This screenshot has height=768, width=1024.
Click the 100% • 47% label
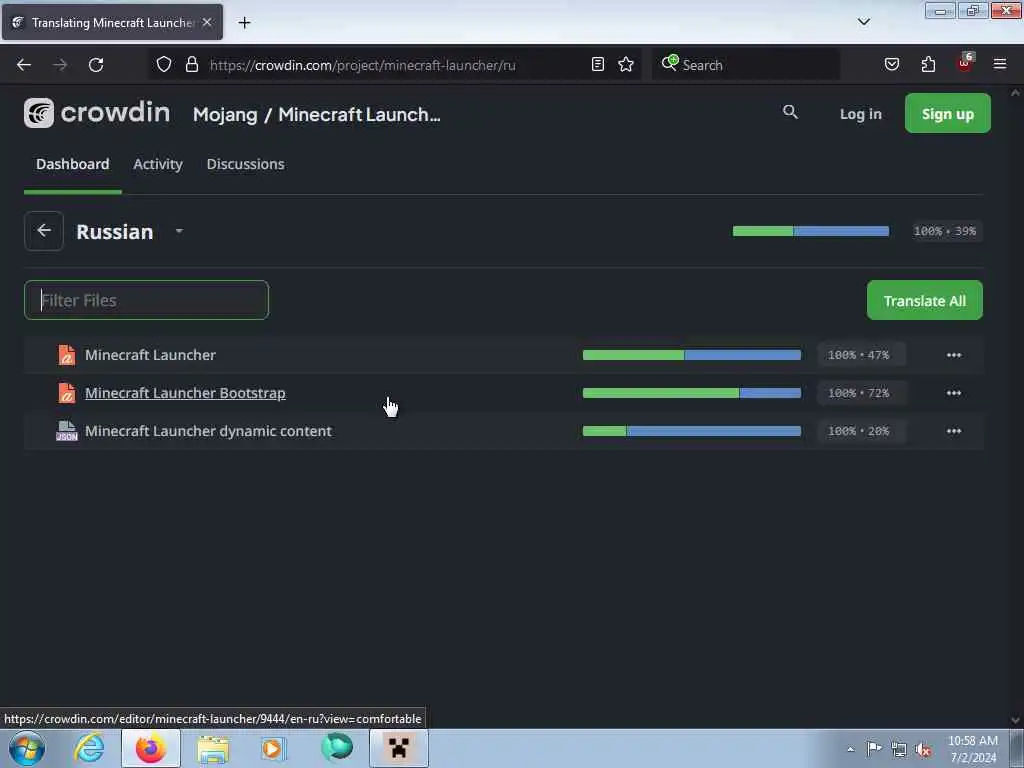point(859,355)
